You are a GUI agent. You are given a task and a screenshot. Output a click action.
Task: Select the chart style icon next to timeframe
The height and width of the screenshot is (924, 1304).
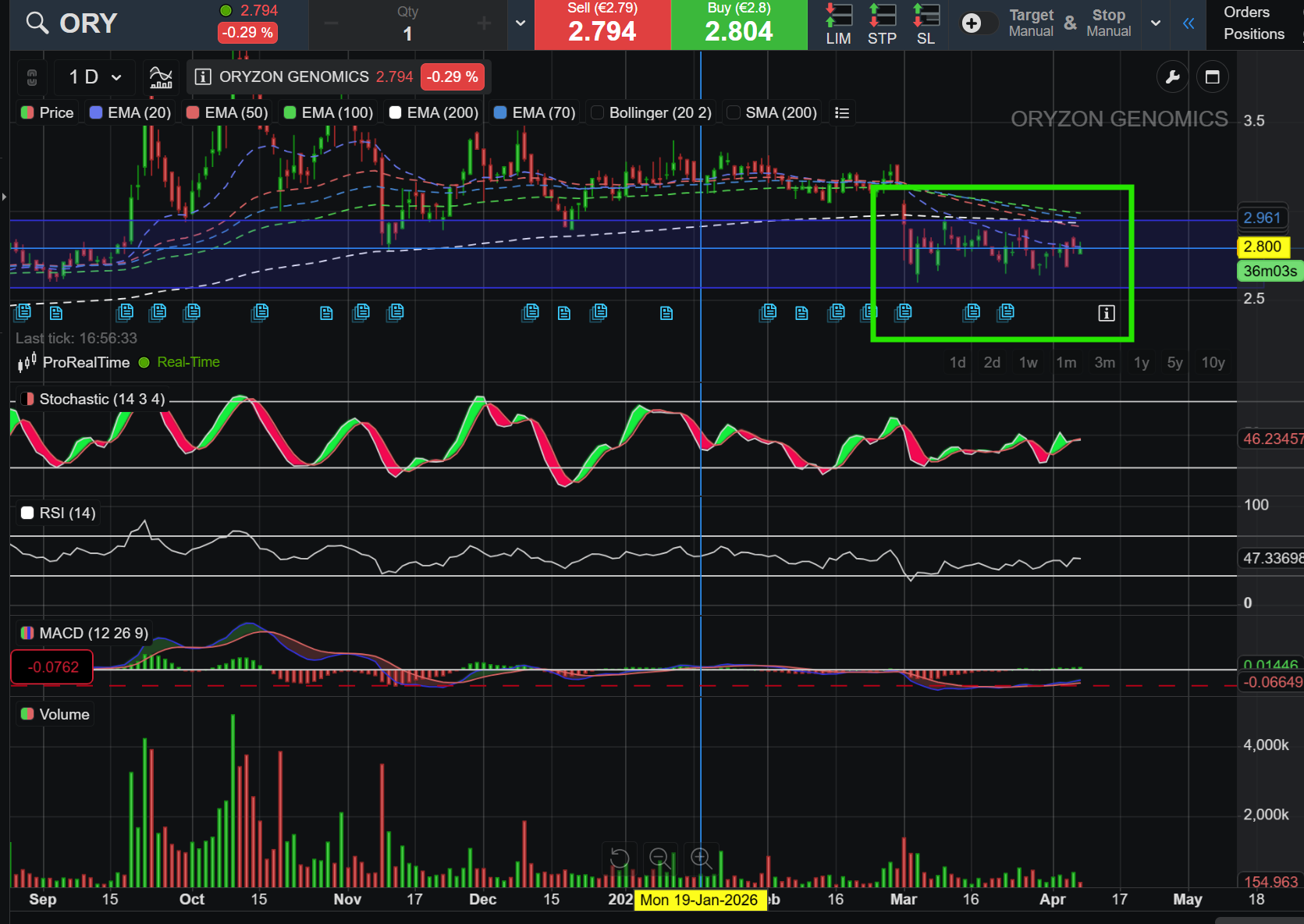pyautogui.click(x=161, y=76)
